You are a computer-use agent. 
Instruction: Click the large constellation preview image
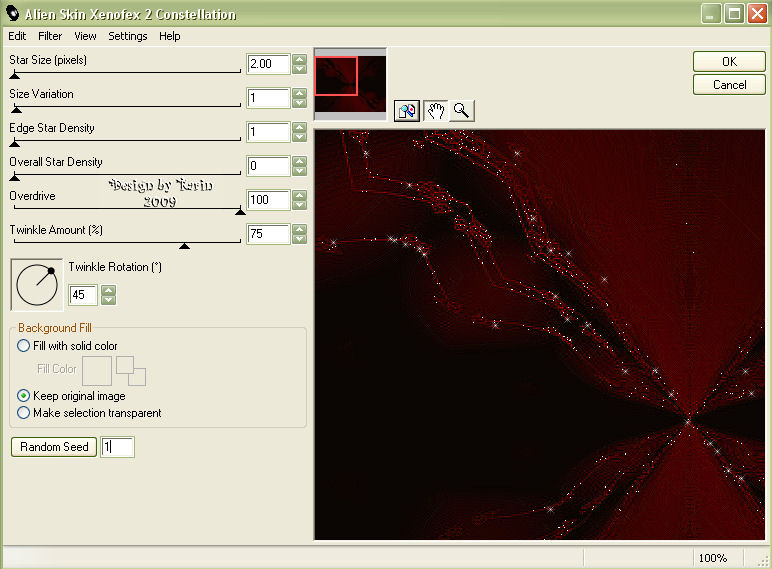[540, 335]
